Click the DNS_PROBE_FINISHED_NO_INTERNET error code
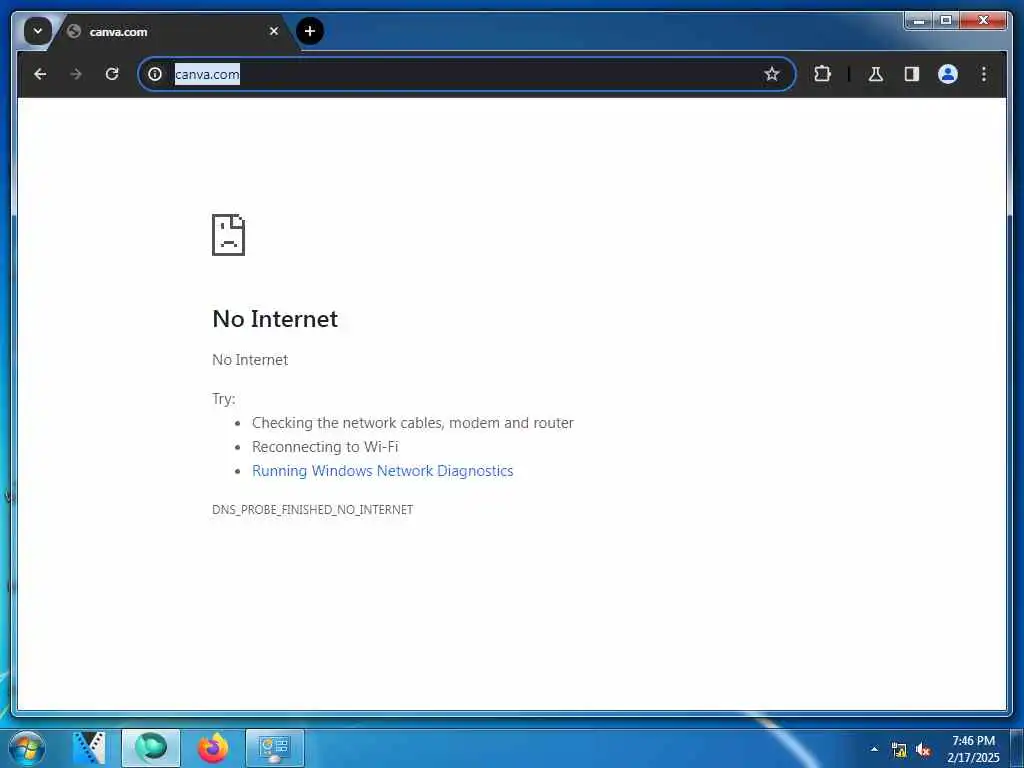 312,509
